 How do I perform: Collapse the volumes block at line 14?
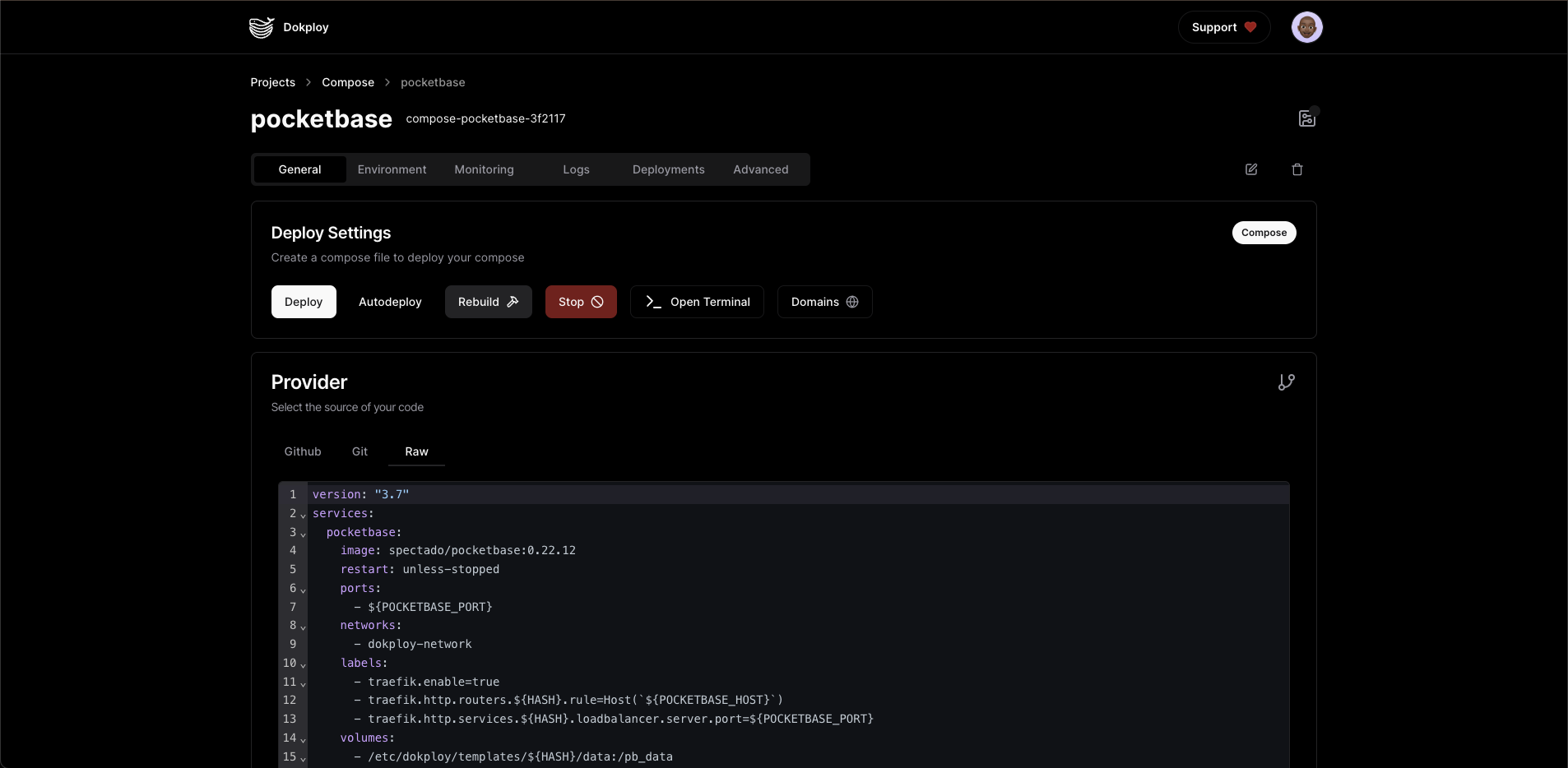(x=303, y=739)
